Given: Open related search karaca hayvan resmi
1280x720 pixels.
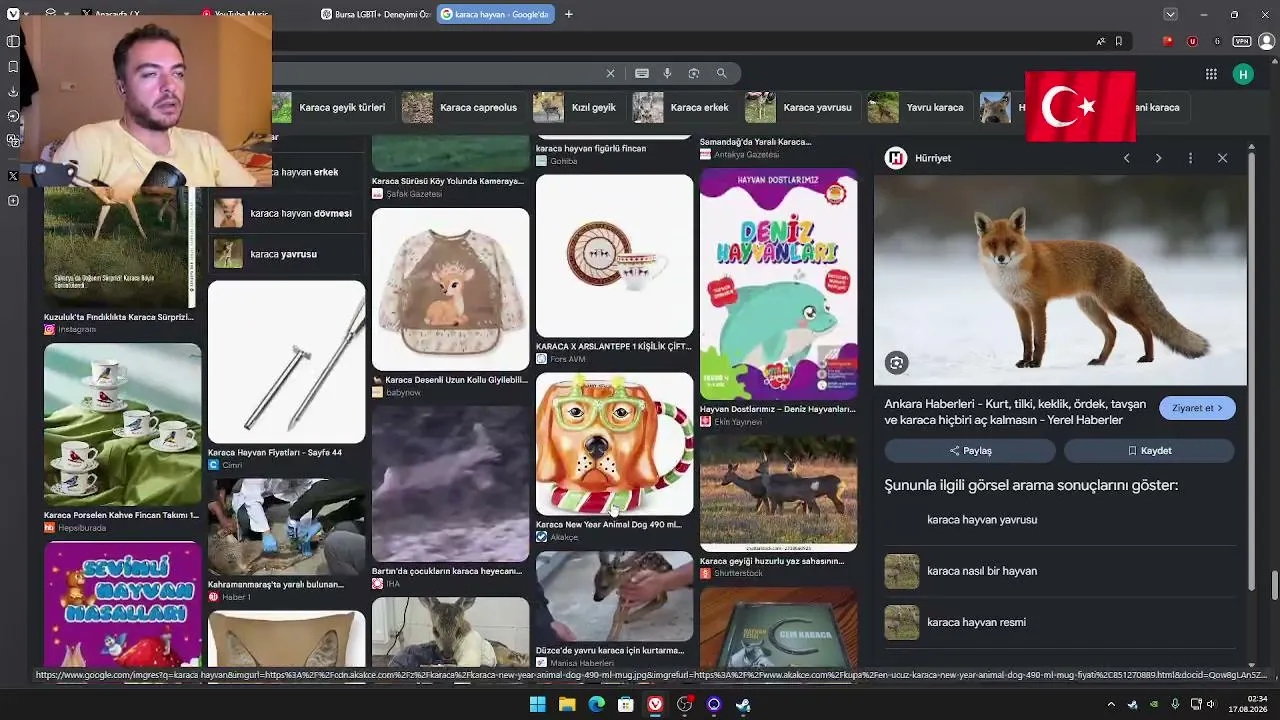Looking at the screenshot, I should [x=1060, y=622].
